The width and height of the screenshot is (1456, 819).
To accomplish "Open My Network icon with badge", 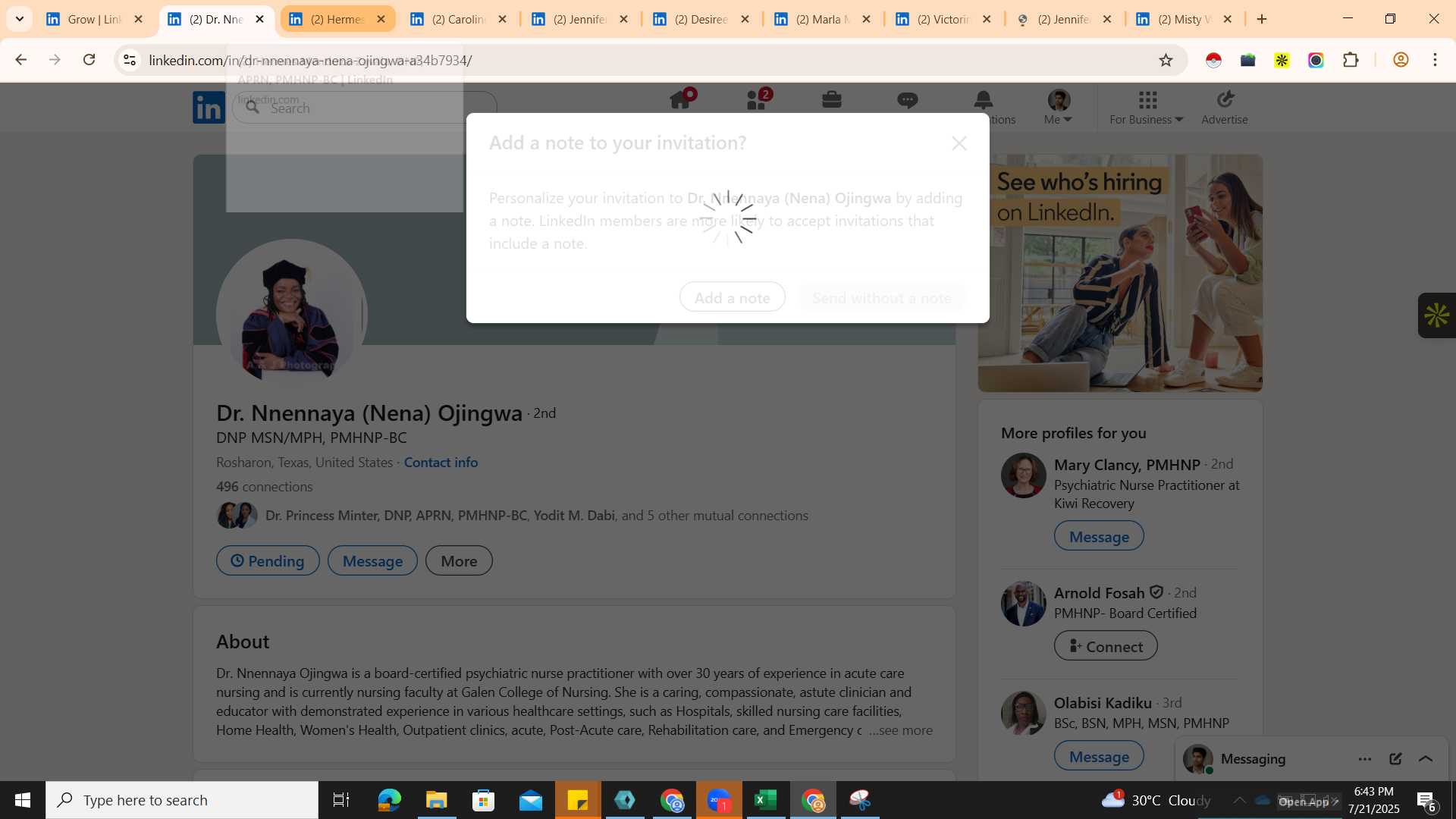I will coord(756,100).
